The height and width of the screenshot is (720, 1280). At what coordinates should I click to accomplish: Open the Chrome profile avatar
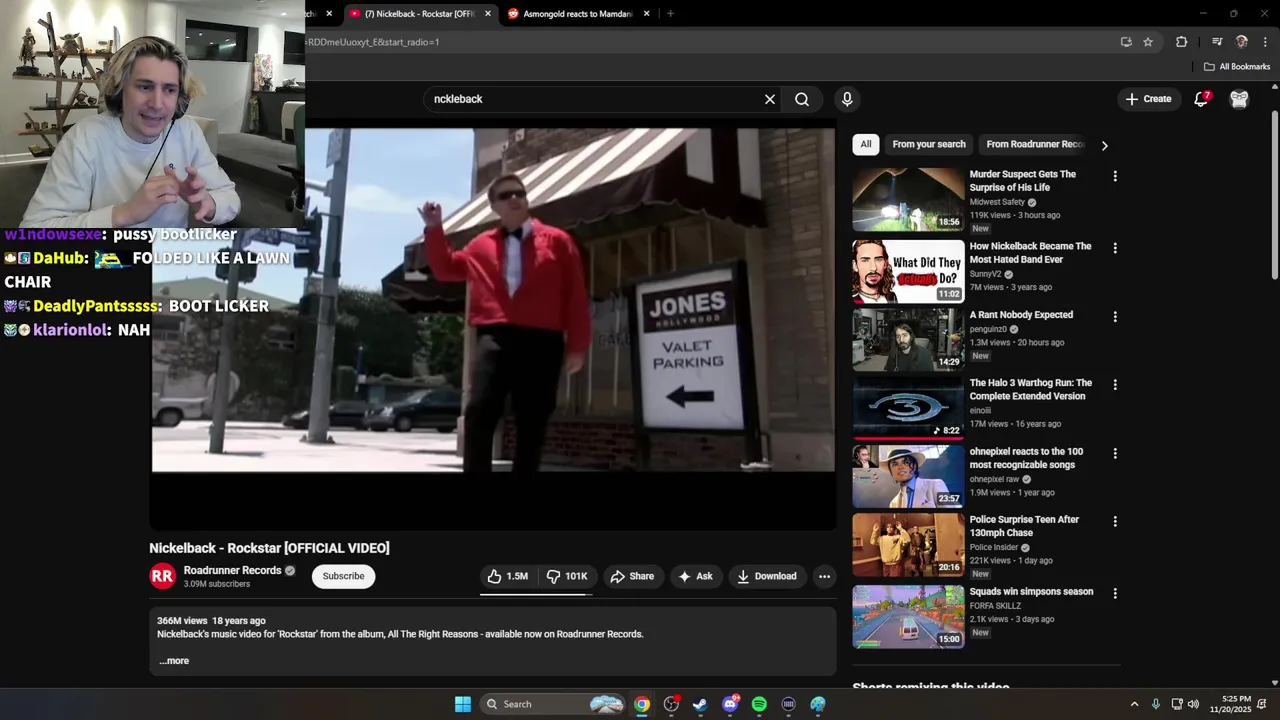coord(1242,42)
